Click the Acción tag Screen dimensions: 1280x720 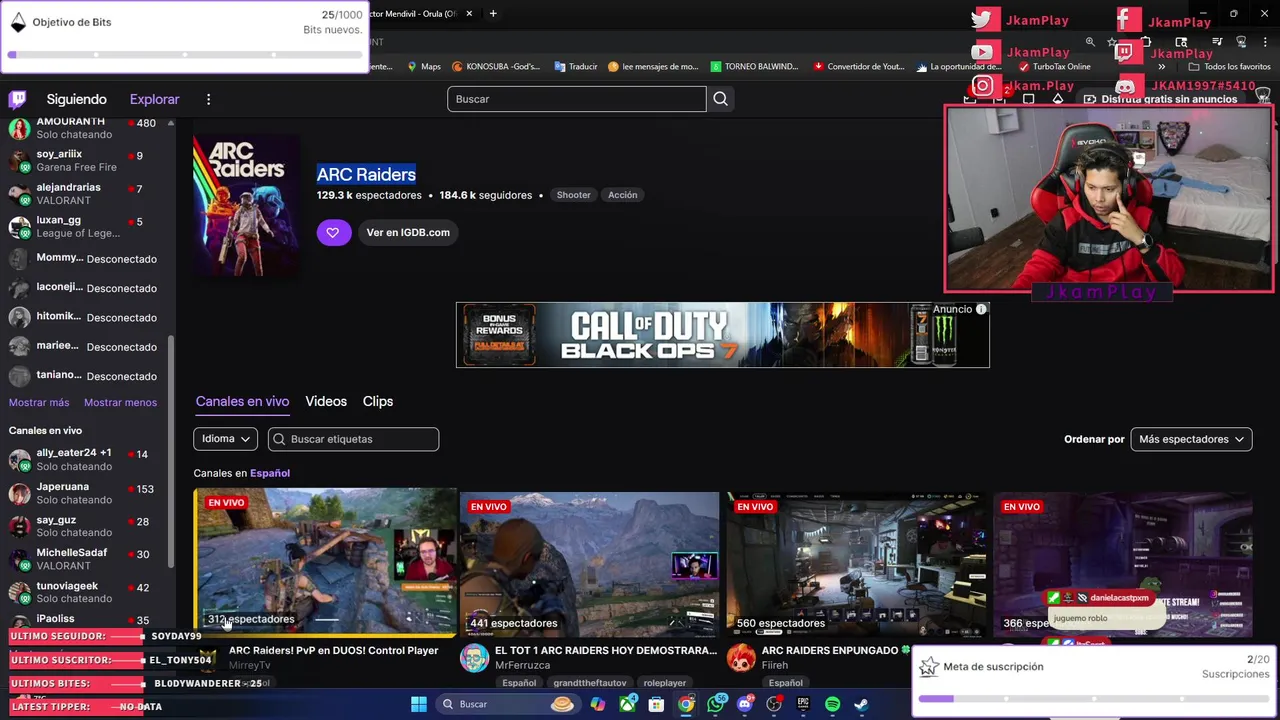point(622,195)
